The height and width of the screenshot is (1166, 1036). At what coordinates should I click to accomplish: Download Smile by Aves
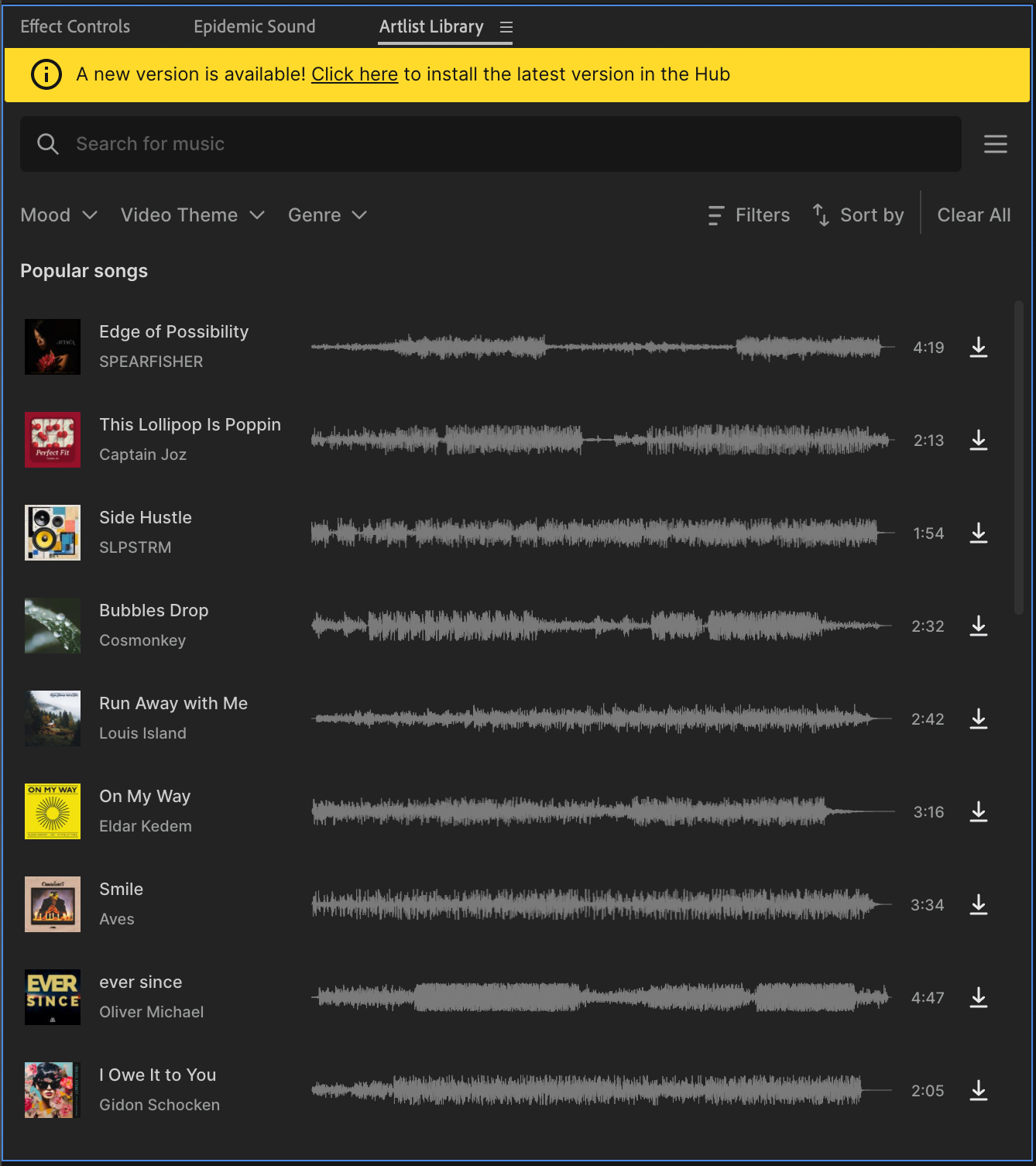[979, 904]
